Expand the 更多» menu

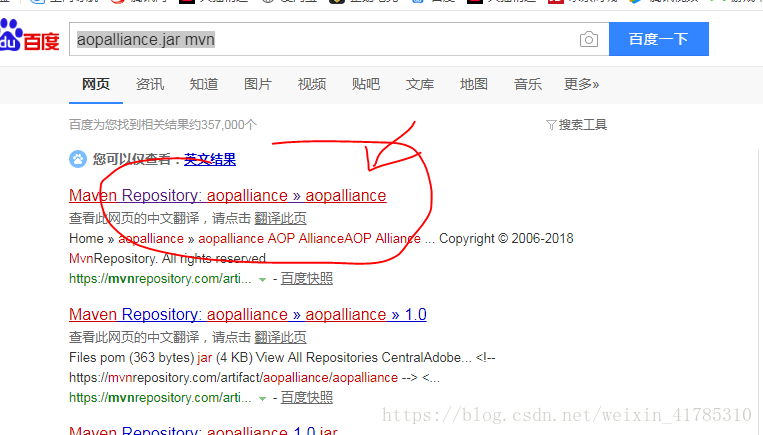581,84
